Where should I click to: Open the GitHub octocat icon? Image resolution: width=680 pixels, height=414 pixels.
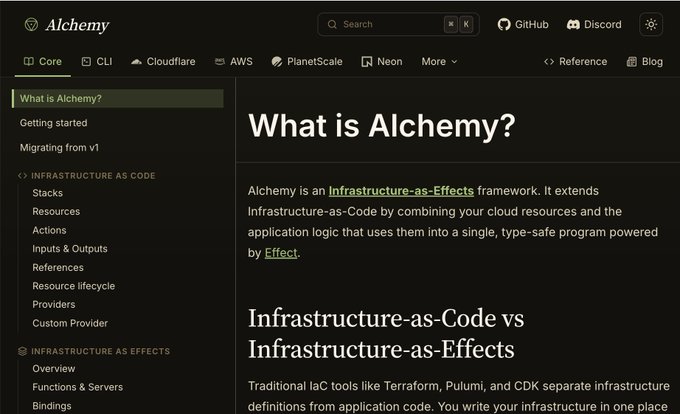504,24
